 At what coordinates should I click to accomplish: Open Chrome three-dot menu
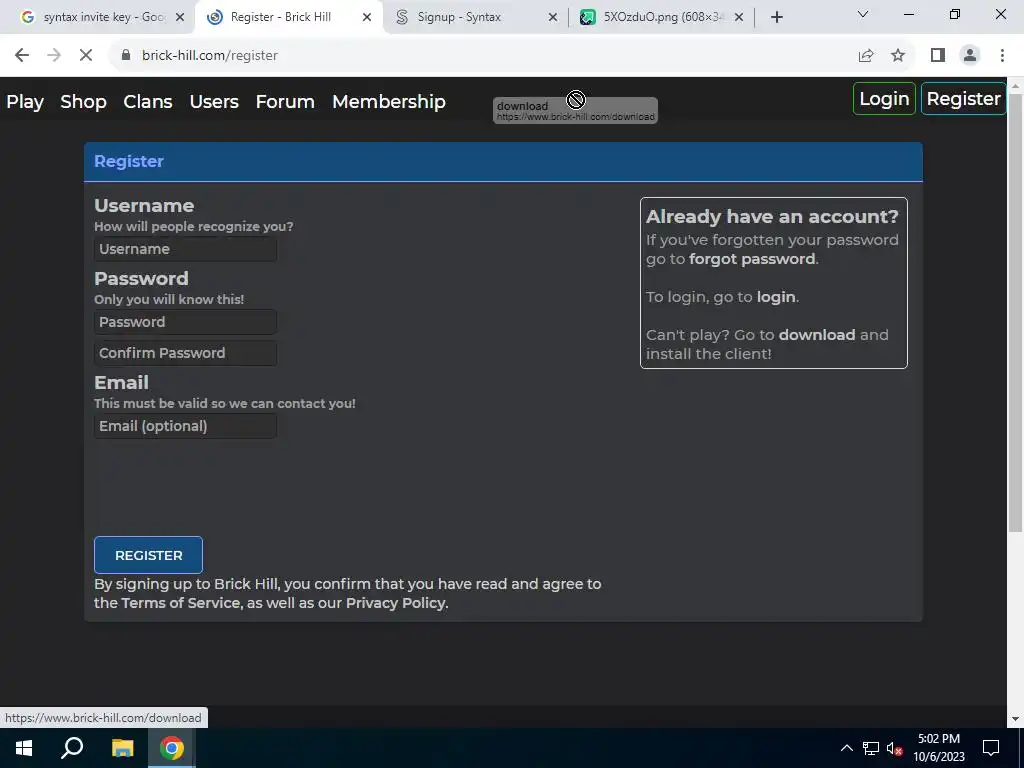[x=1002, y=56]
